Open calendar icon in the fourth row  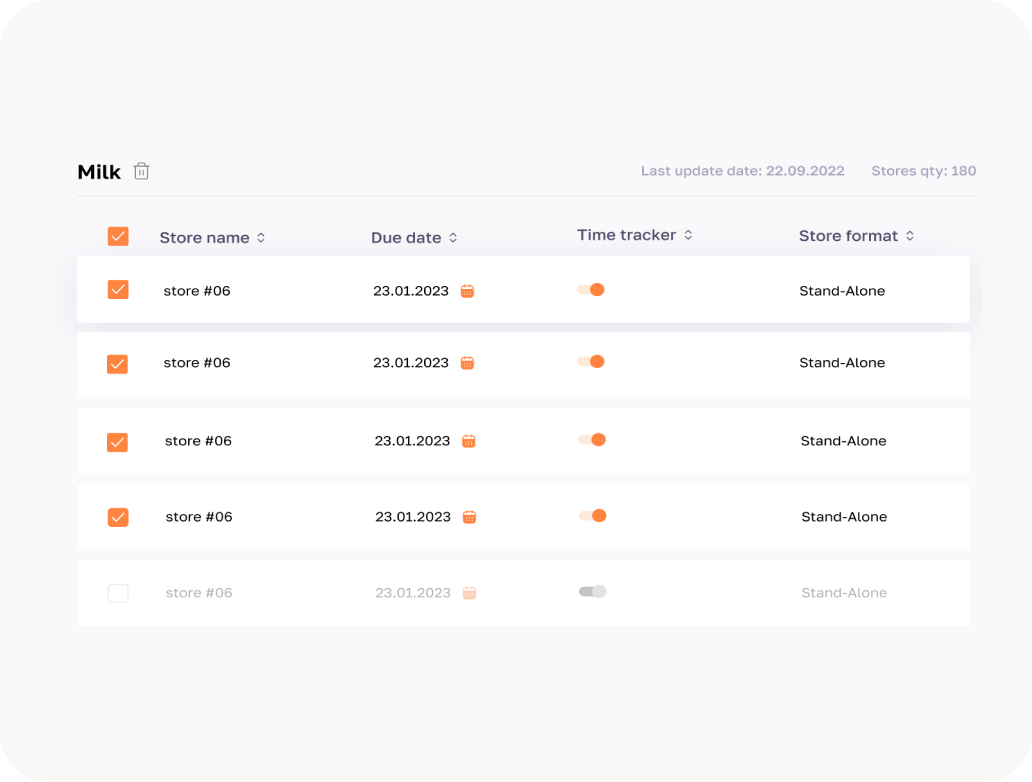469,517
